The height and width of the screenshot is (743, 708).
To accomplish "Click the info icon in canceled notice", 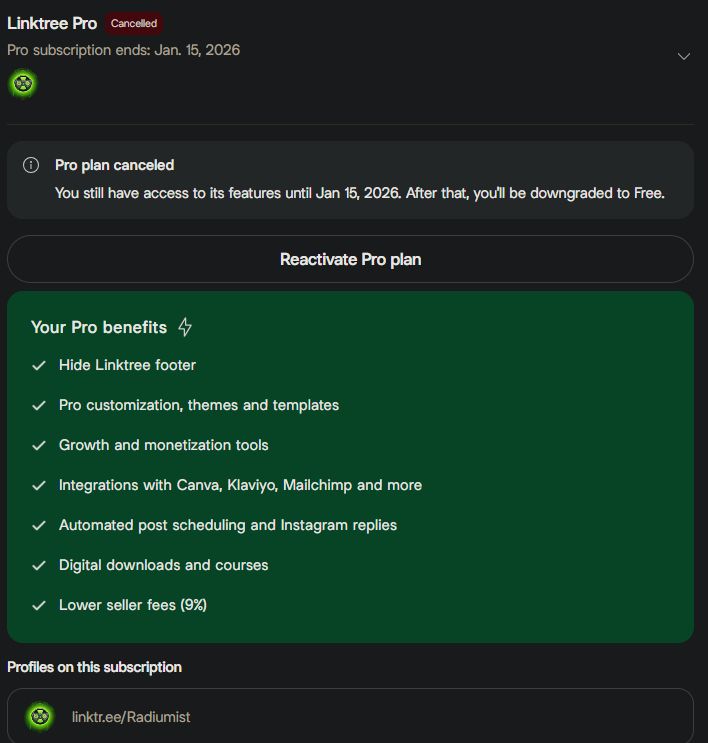I will (31, 165).
